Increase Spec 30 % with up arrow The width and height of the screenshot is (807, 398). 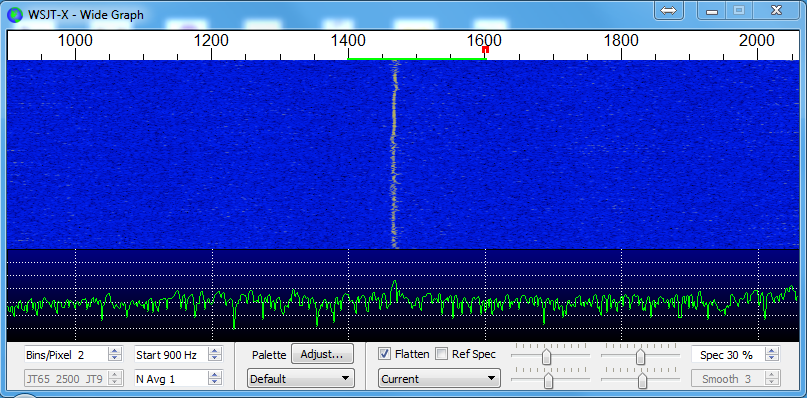771,351
